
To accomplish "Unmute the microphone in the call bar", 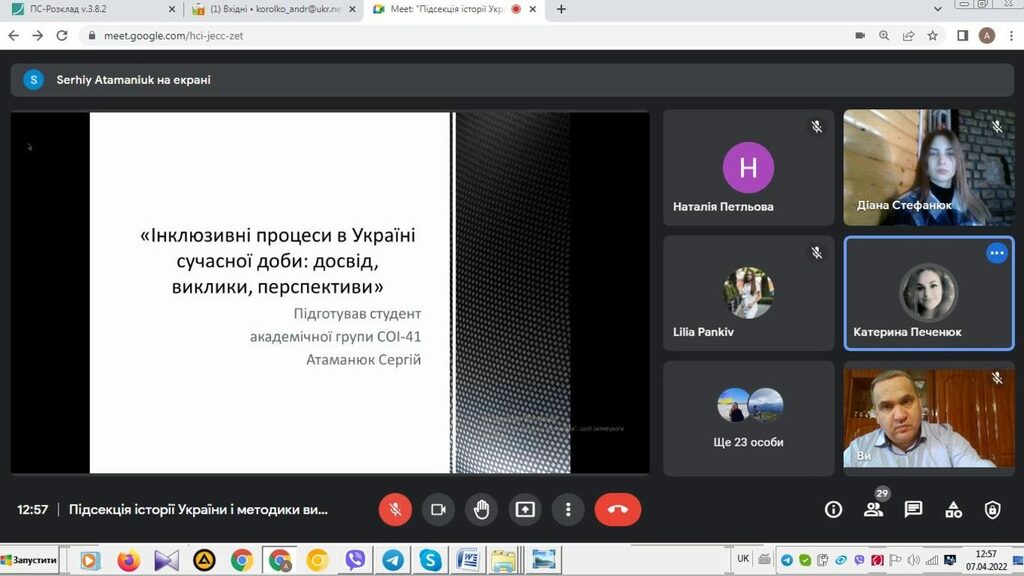I will (x=395, y=509).
